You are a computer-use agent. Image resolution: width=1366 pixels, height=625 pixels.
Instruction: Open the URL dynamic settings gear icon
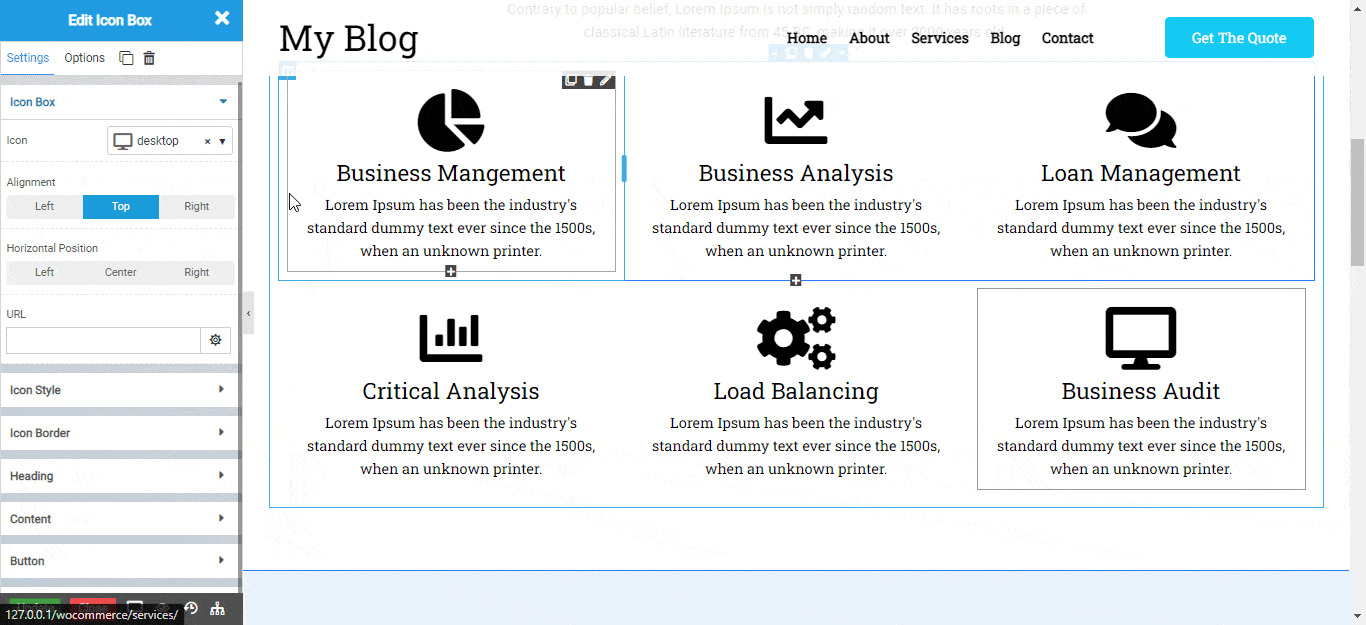point(215,340)
